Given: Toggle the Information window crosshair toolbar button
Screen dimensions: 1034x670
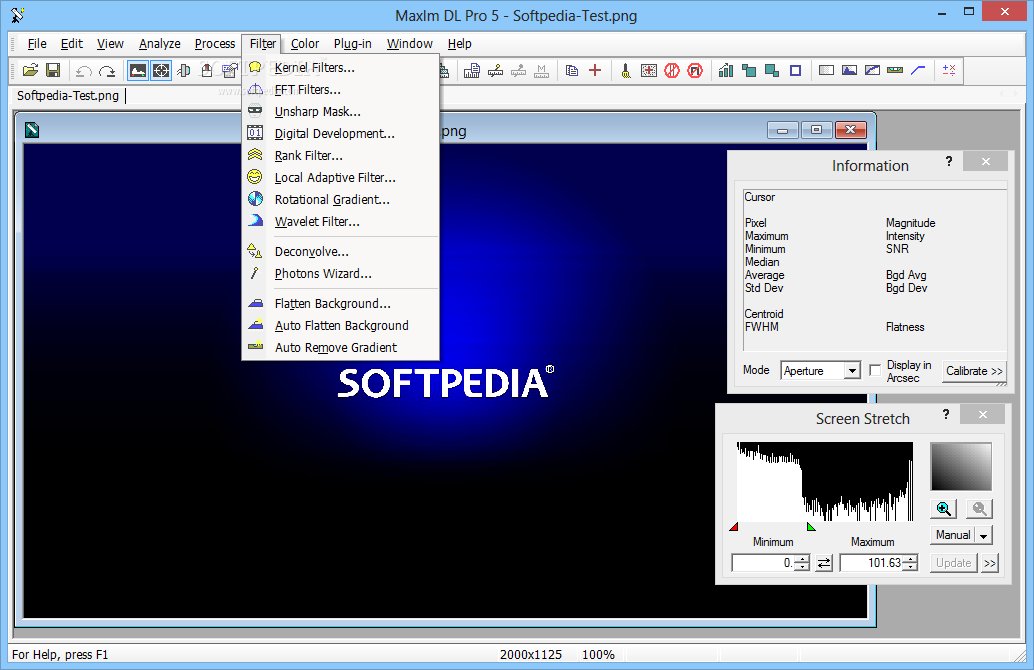Looking at the screenshot, I should [x=161, y=71].
